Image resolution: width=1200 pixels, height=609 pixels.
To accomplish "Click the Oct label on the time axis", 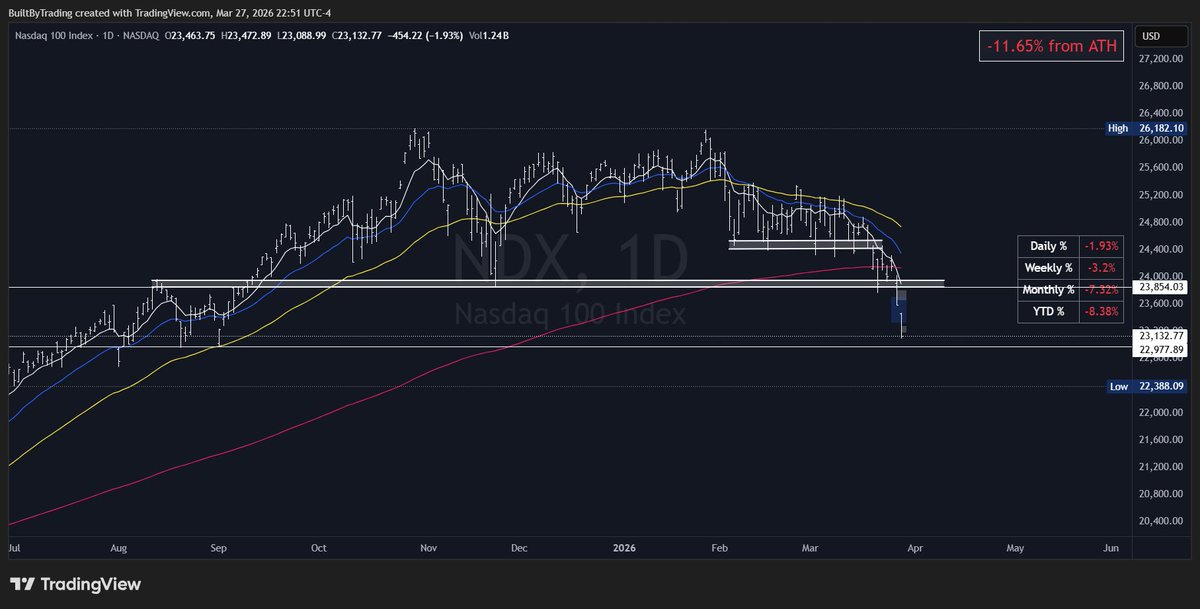I will (319, 548).
